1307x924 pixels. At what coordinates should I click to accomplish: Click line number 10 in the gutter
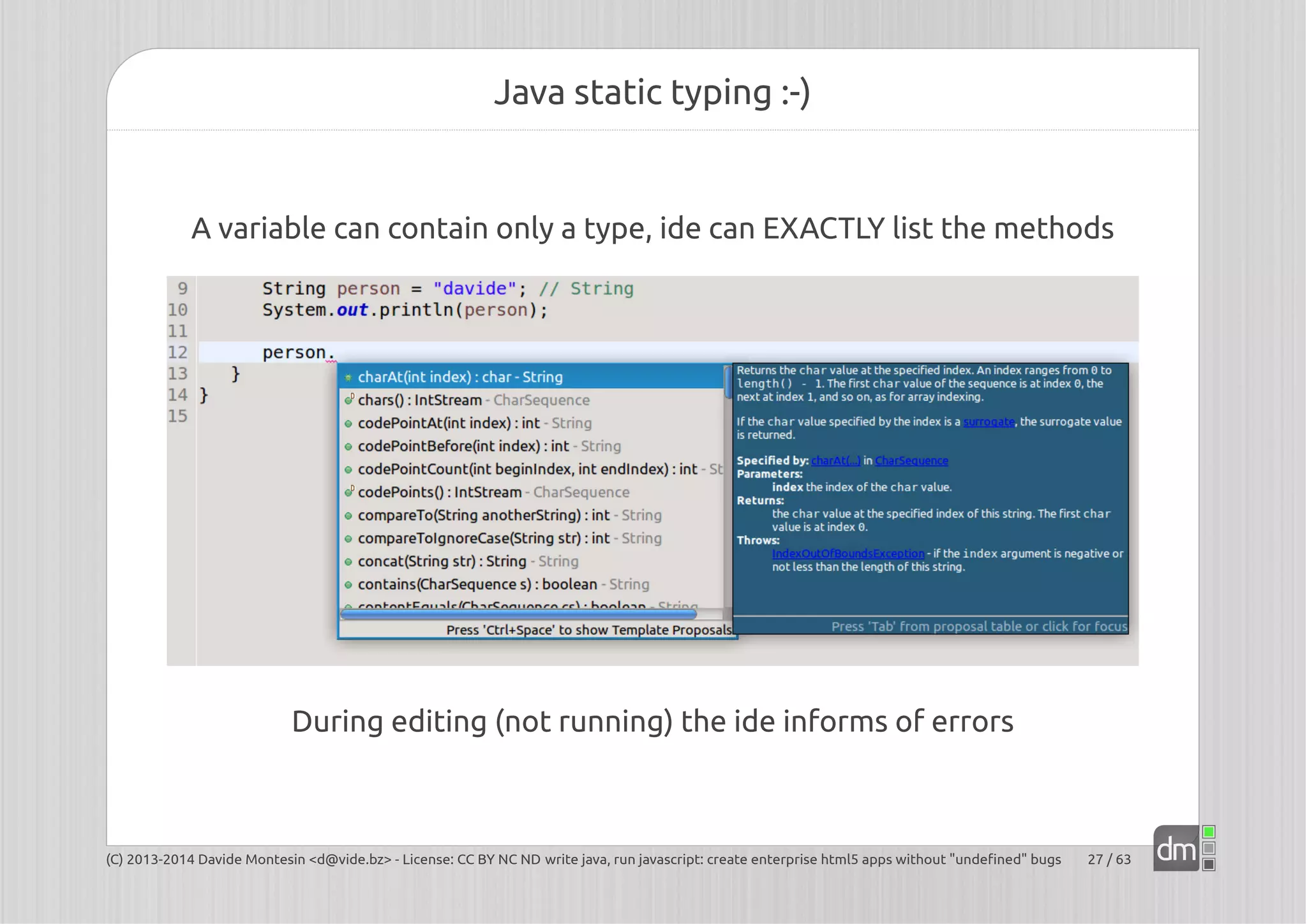pos(177,310)
